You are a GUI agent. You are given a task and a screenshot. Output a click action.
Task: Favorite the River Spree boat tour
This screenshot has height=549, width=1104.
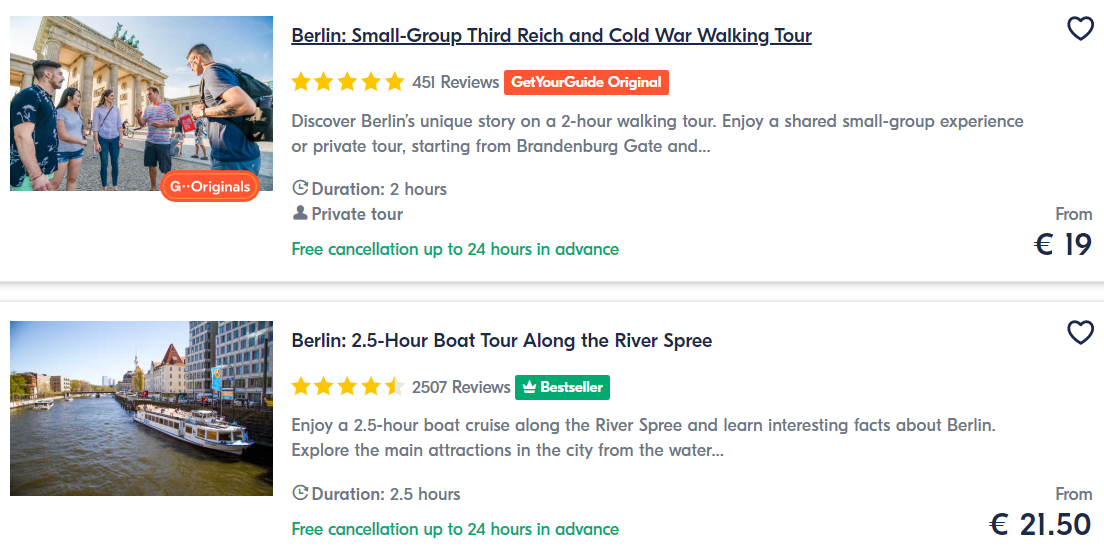1080,332
